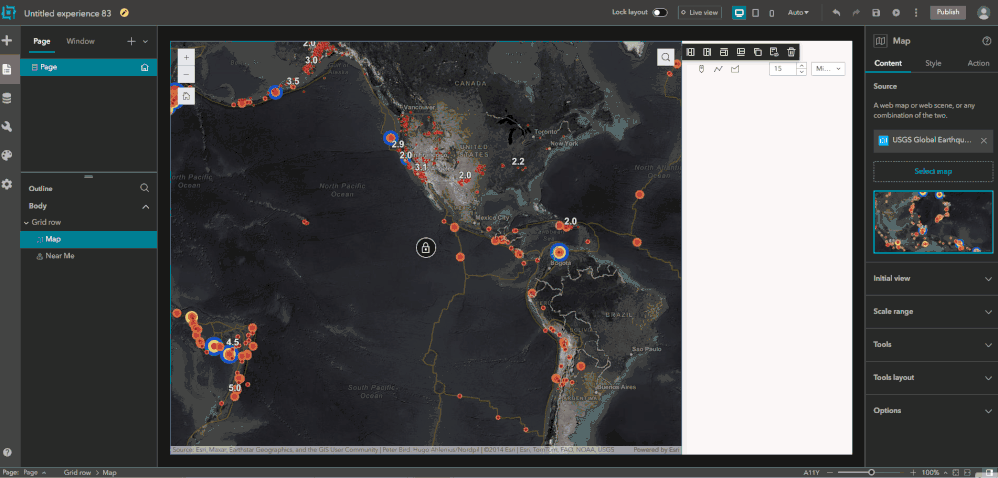Undo the last action
998x478 pixels.
pos(836,13)
